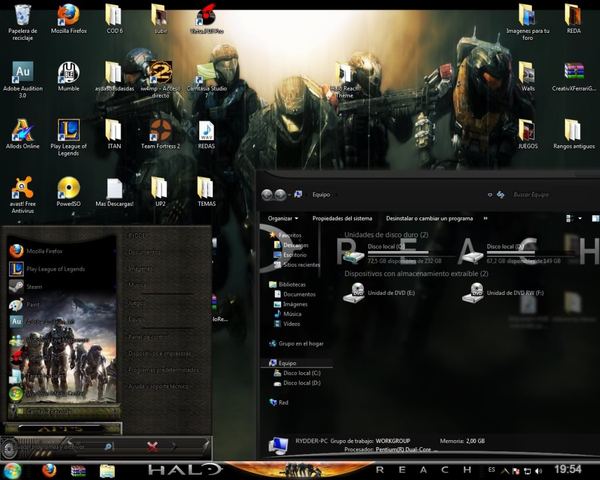Collapse the Unidades de disco duro (2) group

[x=386, y=235]
